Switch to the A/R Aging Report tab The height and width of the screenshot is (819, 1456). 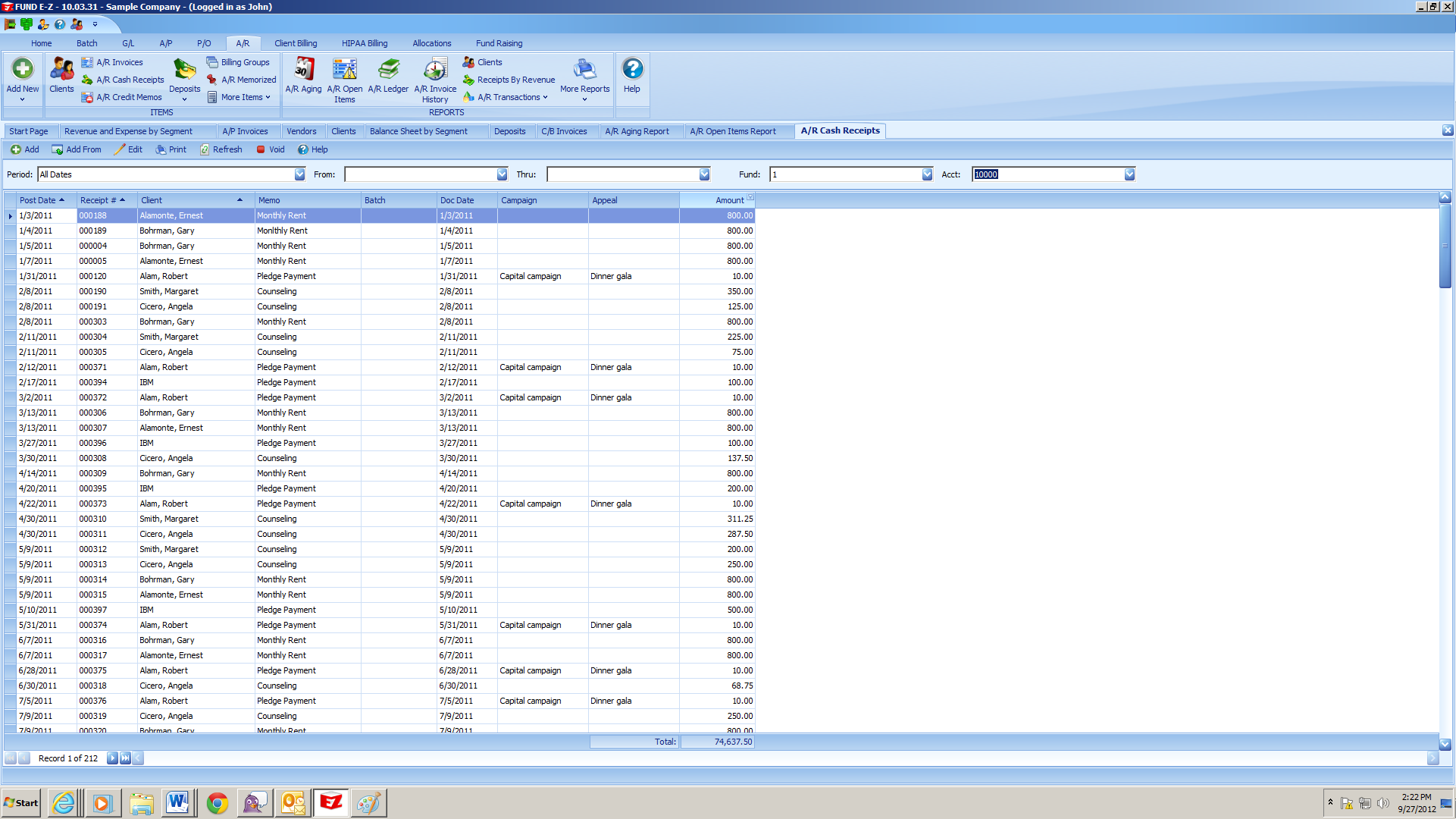640,130
